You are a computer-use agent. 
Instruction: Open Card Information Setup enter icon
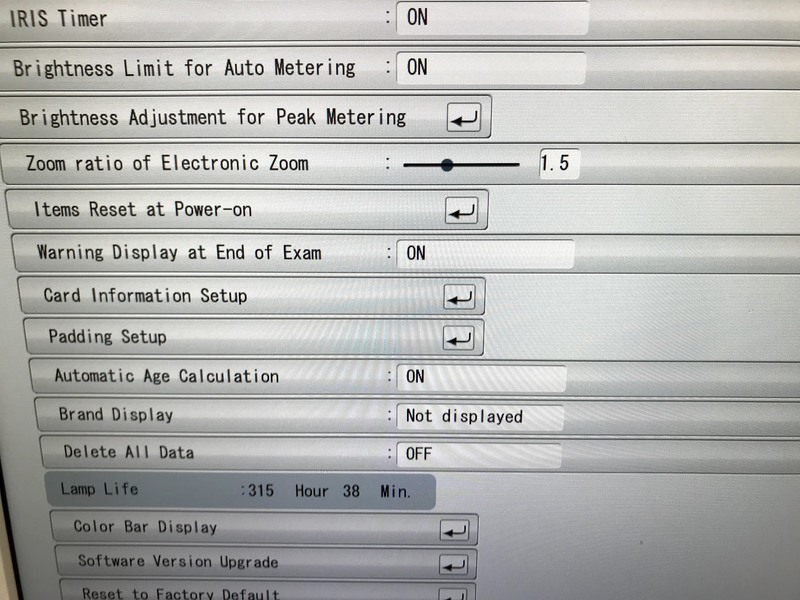459,297
